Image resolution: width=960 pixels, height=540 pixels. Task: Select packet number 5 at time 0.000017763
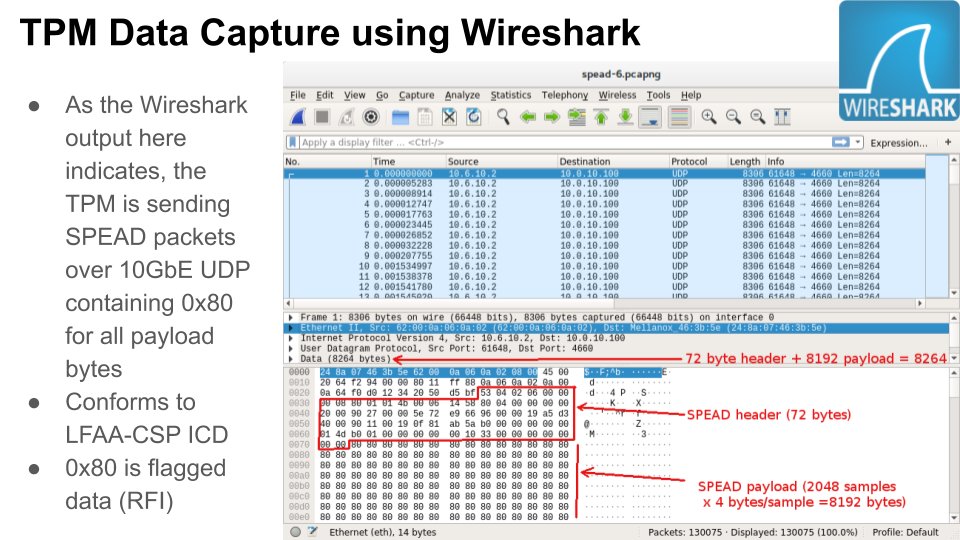(604, 214)
